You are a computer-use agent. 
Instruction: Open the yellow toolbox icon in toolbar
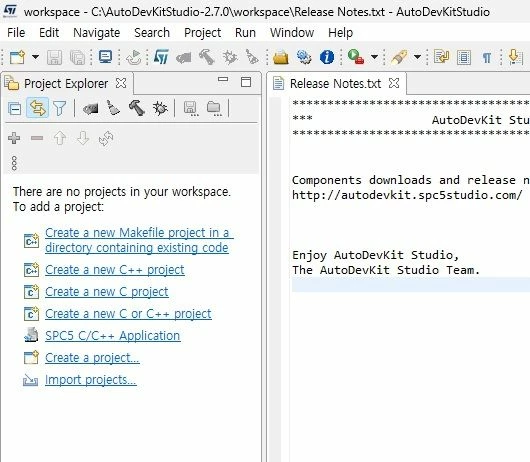click(281, 57)
